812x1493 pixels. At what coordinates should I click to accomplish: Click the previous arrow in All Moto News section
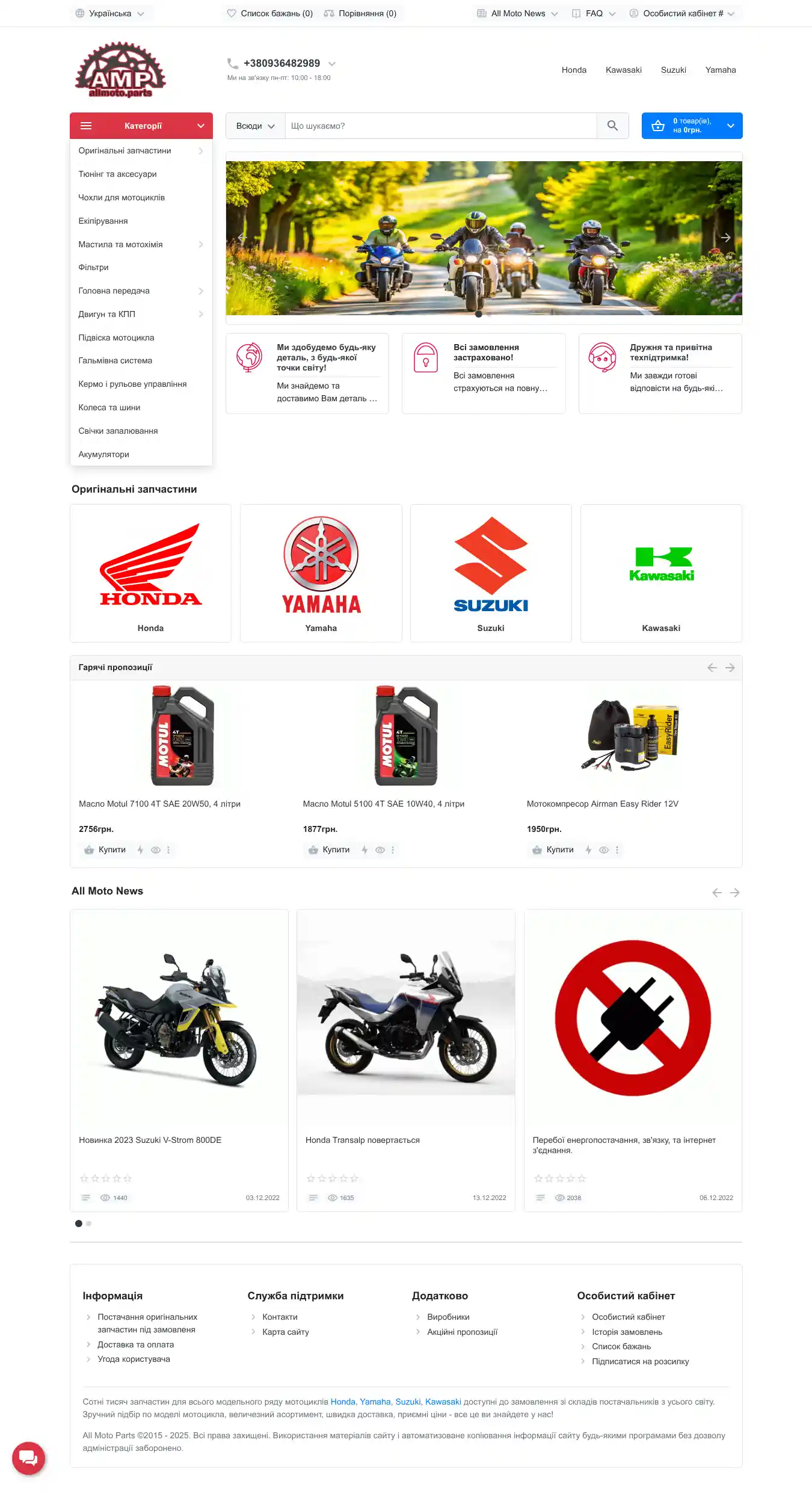click(x=716, y=893)
